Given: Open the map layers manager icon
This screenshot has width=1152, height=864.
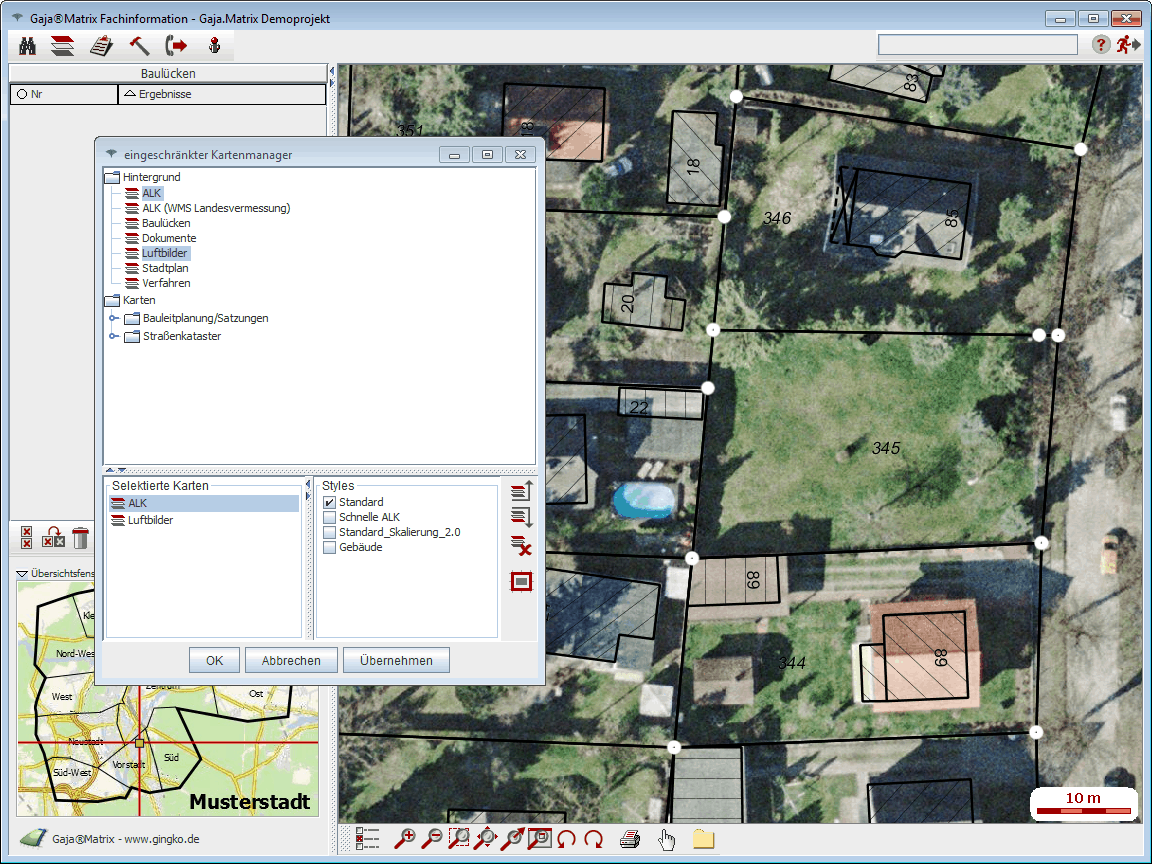Looking at the screenshot, I should (63, 45).
